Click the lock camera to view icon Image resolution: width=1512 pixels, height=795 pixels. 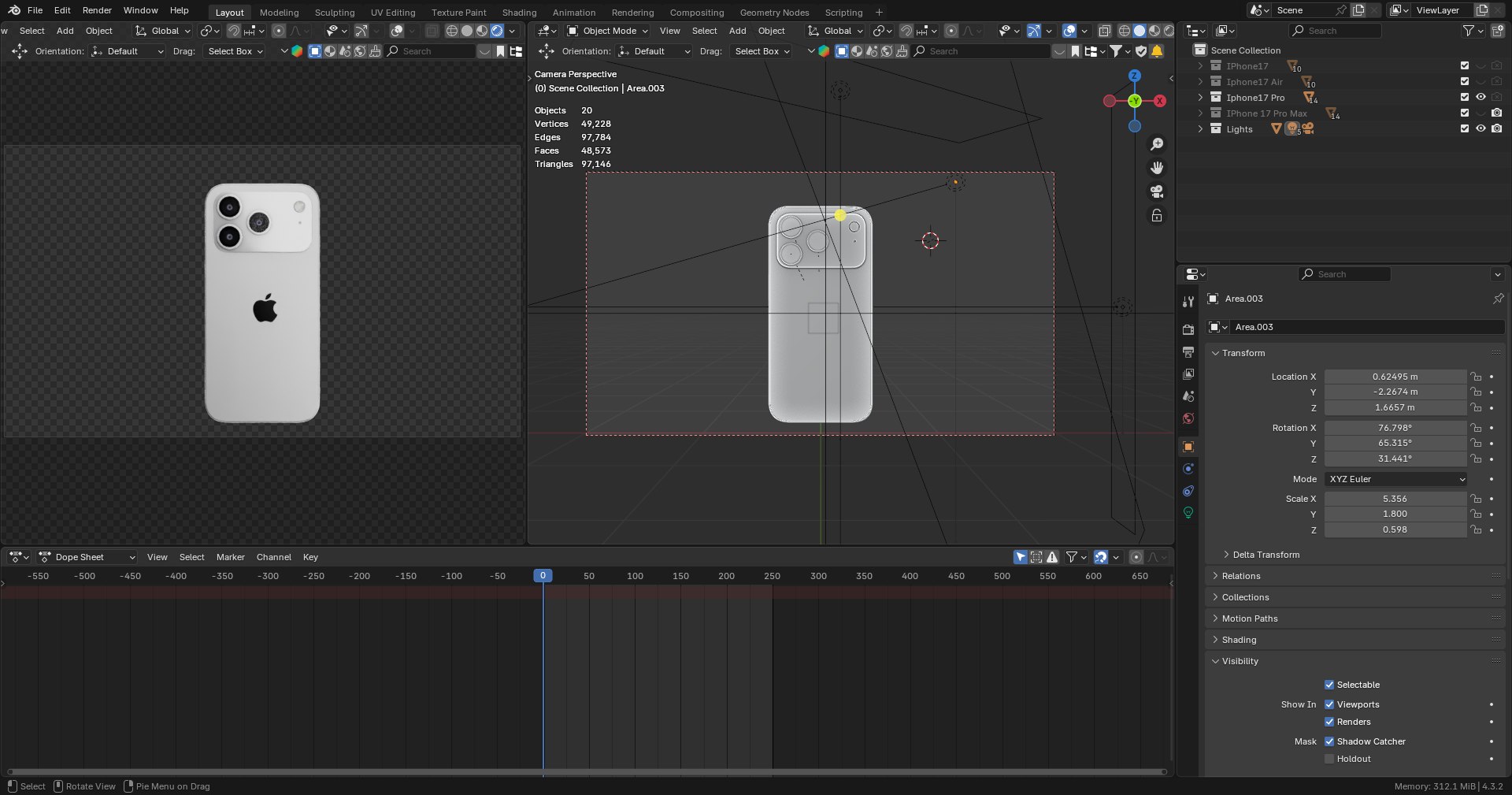[x=1157, y=215]
